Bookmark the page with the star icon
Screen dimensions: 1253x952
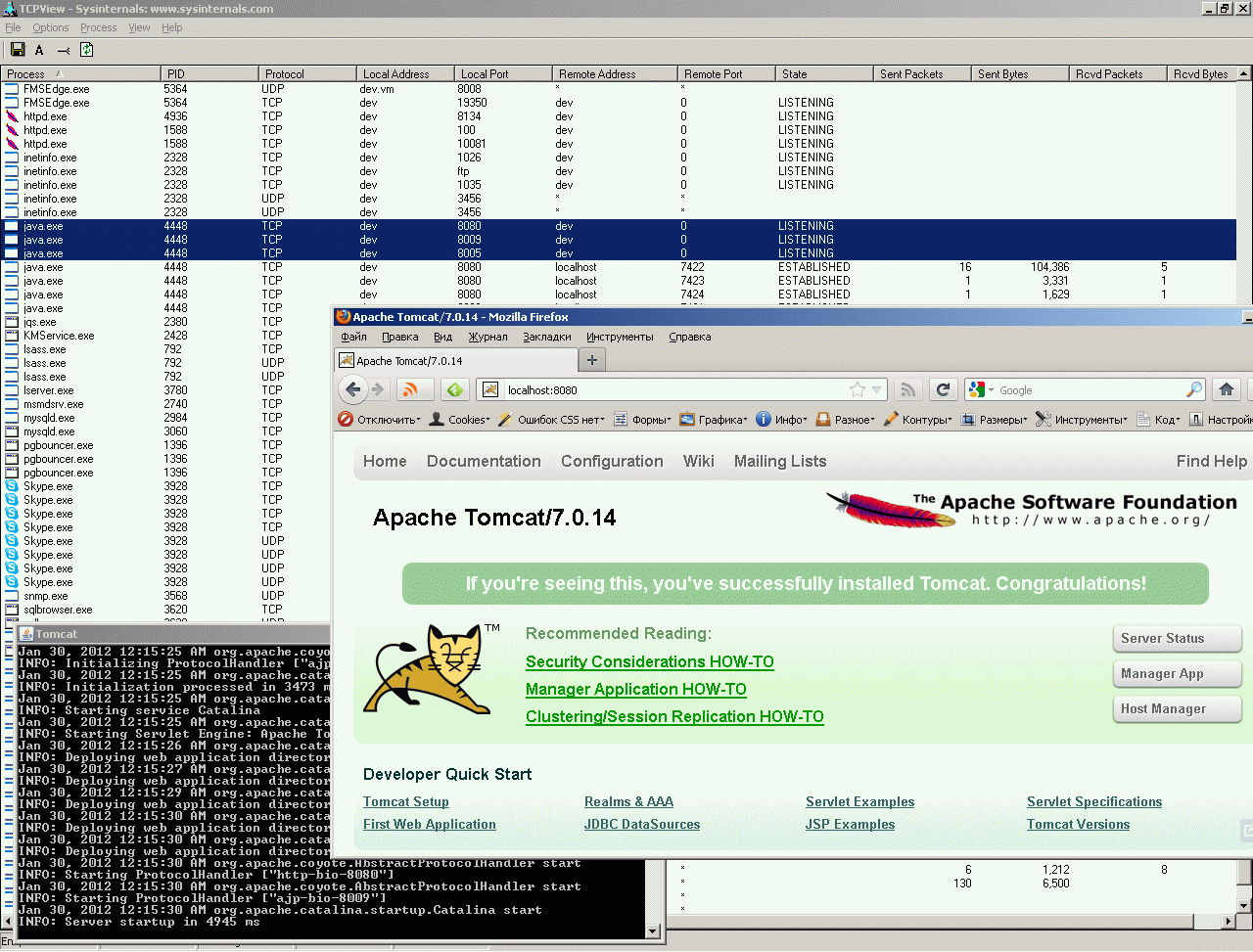[858, 389]
